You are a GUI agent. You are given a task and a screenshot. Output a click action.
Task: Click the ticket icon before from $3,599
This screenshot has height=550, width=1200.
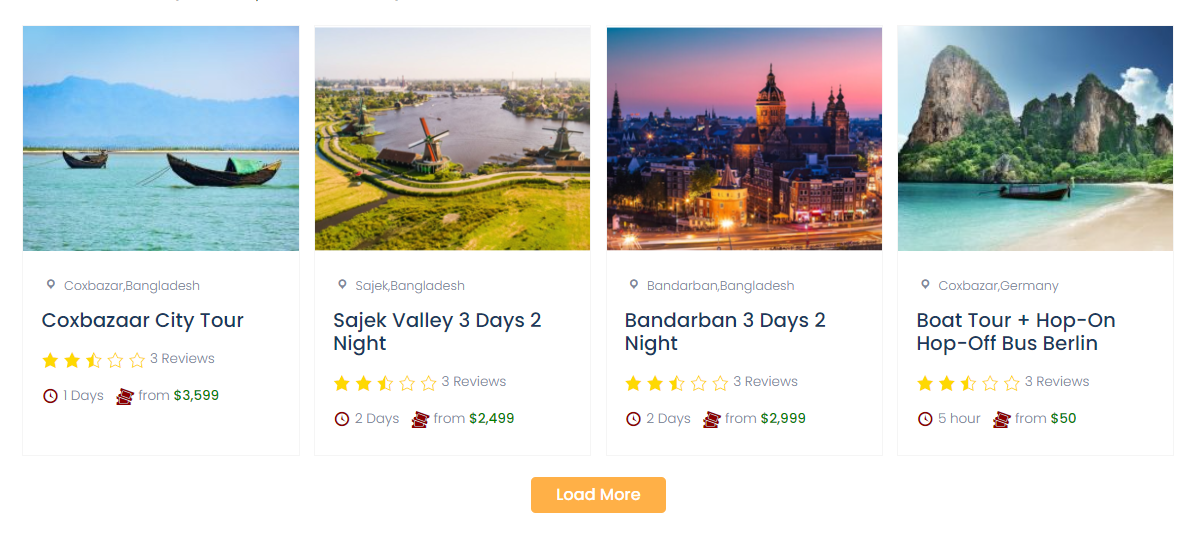point(125,396)
